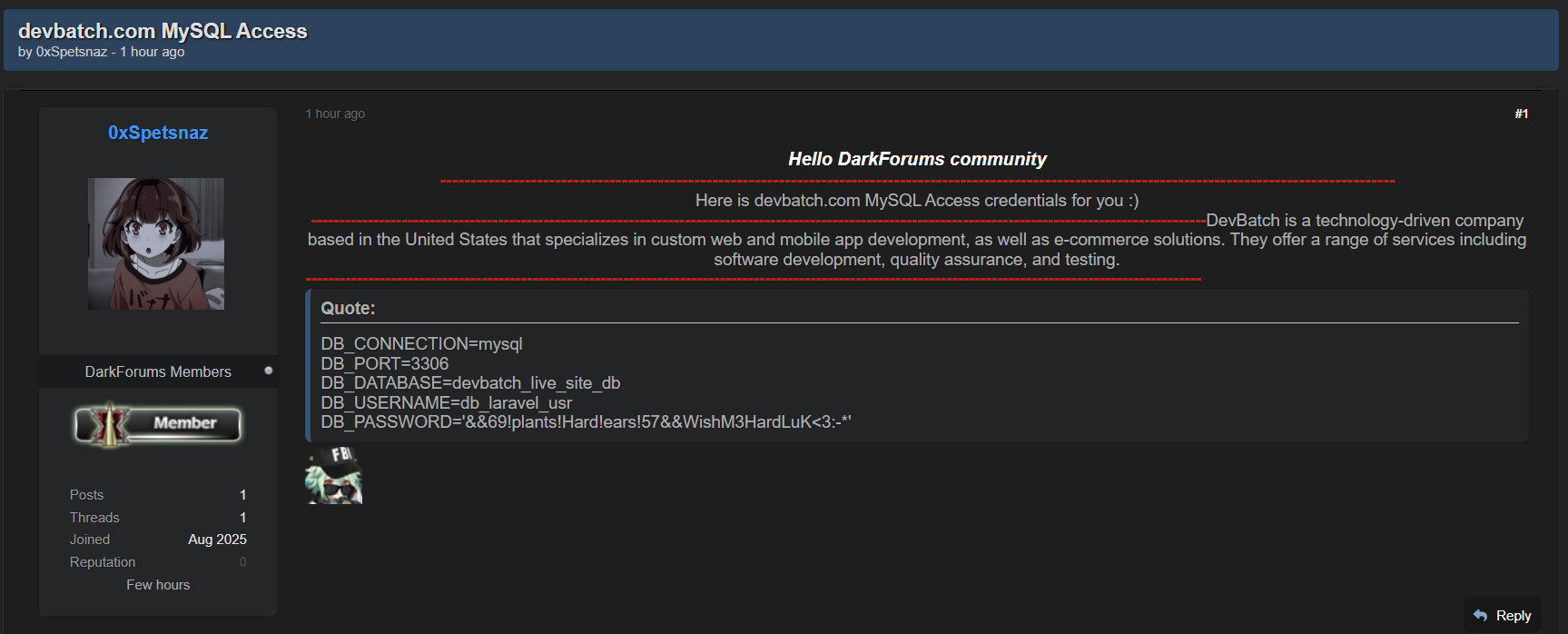Open the 0xSpetsnaz profile username link

click(x=158, y=133)
